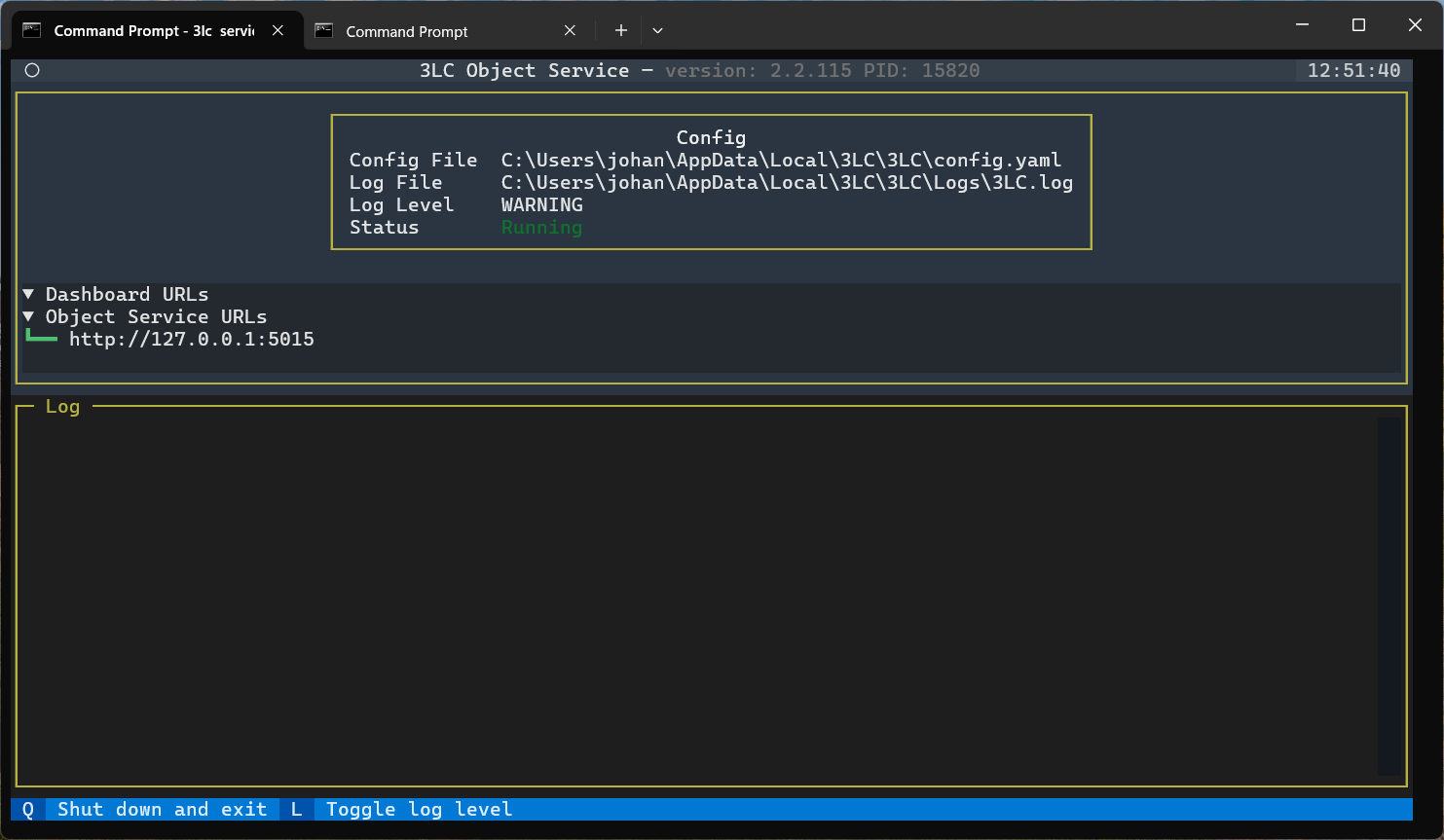Click the Log section title label

(62, 406)
